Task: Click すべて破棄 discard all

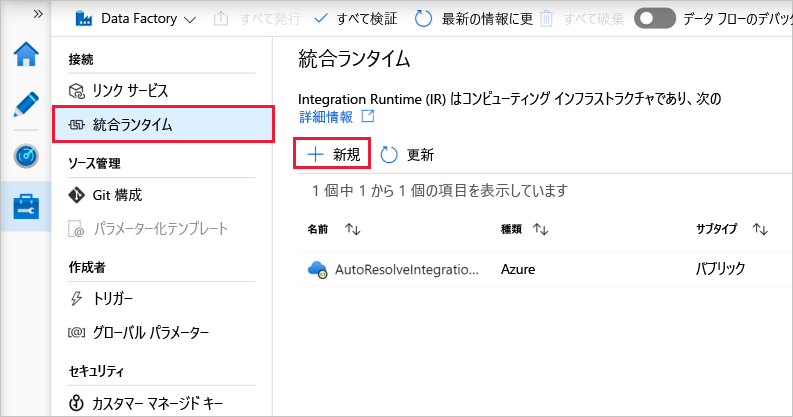Action: pyautogui.click(x=594, y=19)
